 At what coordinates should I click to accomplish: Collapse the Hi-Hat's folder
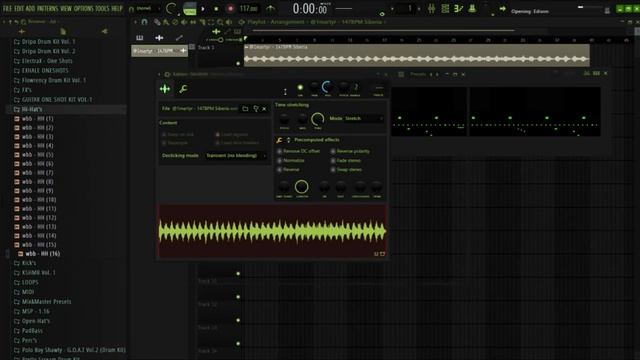(28, 109)
